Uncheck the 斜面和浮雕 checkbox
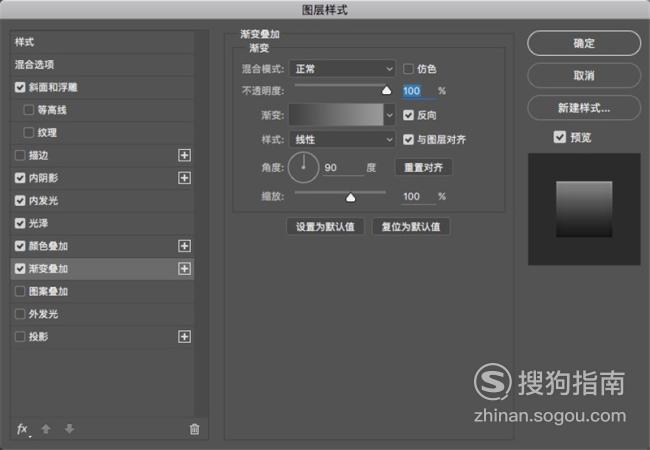The width and height of the screenshot is (650, 450). coord(20,87)
